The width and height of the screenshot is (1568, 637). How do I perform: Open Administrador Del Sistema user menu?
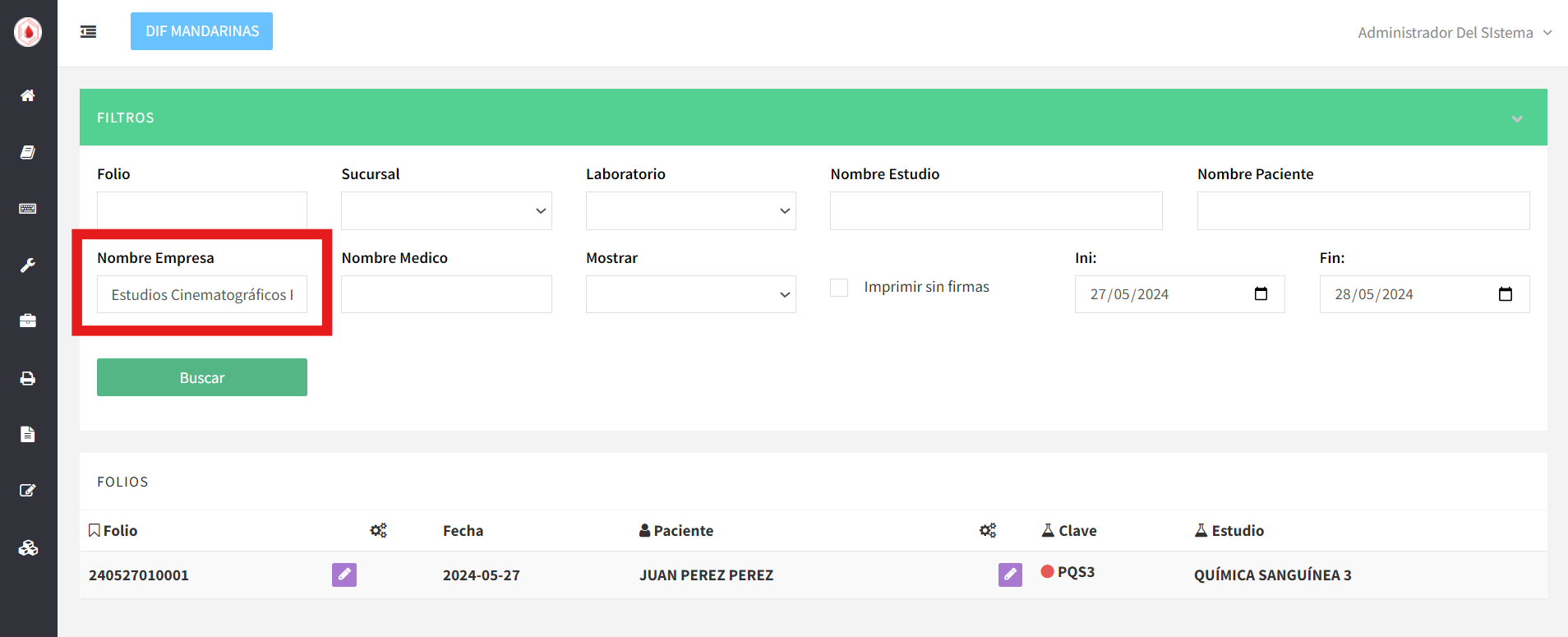pyautogui.click(x=1455, y=33)
